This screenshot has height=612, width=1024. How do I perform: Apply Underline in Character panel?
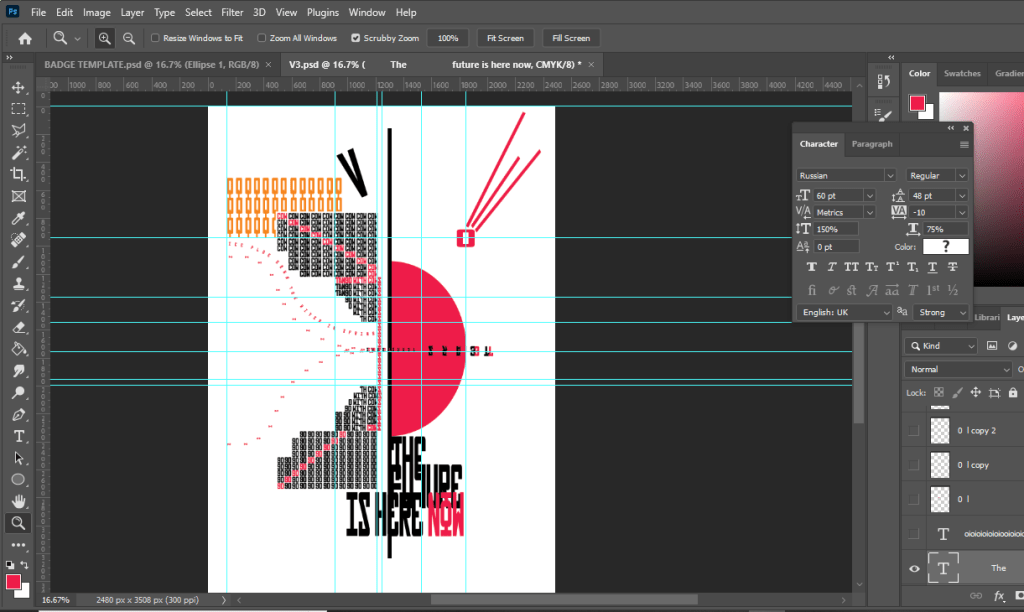(932, 267)
